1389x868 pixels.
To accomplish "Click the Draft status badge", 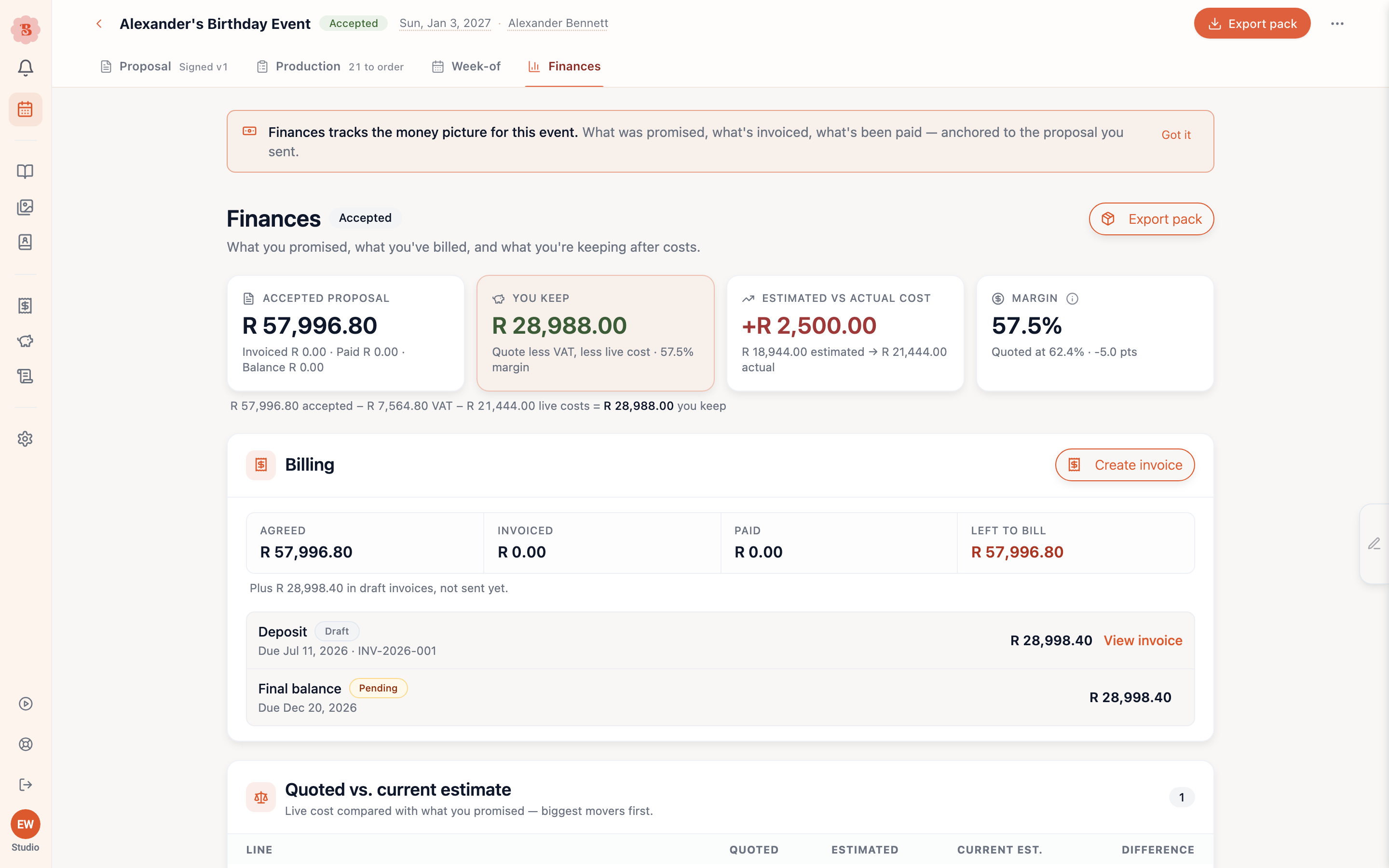I will [337, 631].
